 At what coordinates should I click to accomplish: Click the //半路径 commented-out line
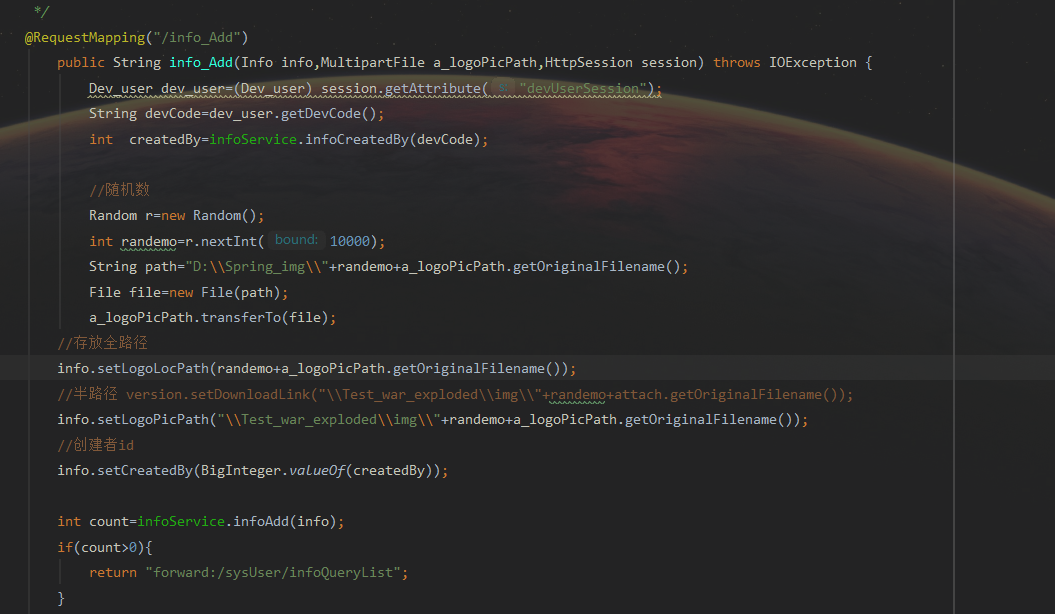pyautogui.click(x=455, y=394)
